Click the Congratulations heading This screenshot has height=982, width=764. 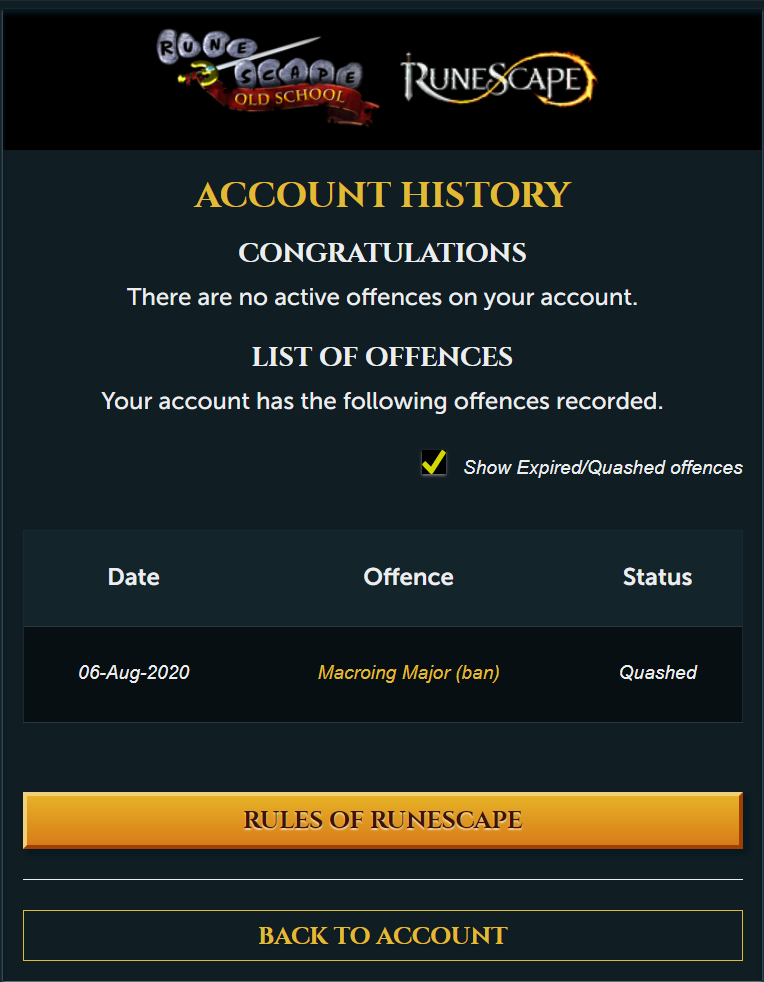382,253
